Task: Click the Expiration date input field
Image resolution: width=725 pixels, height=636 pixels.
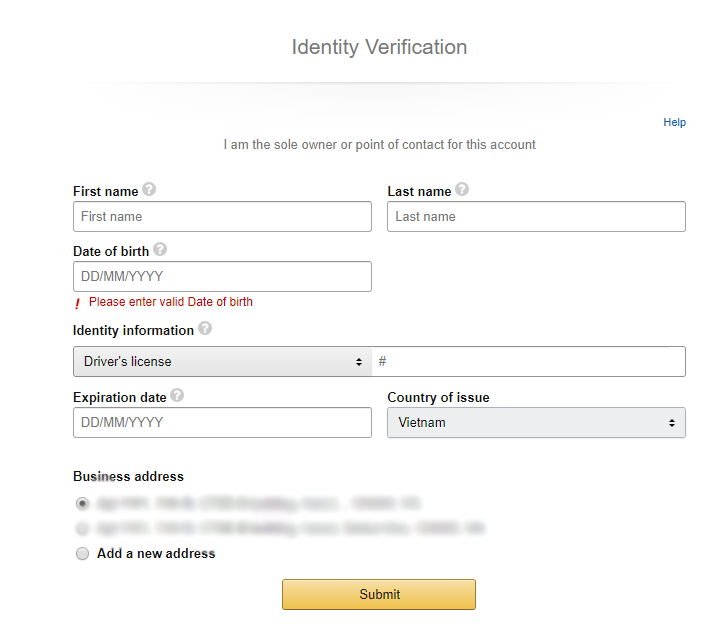Action: [222, 422]
